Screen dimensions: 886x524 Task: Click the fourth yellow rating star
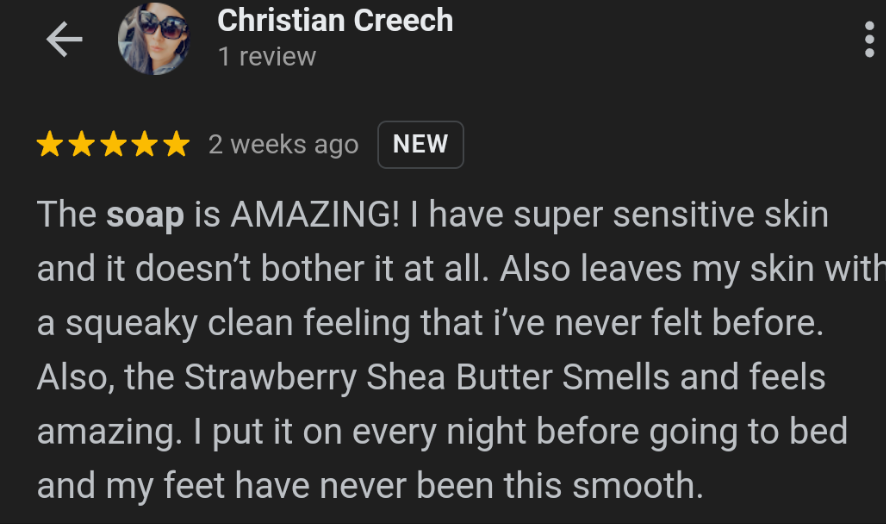(145, 145)
